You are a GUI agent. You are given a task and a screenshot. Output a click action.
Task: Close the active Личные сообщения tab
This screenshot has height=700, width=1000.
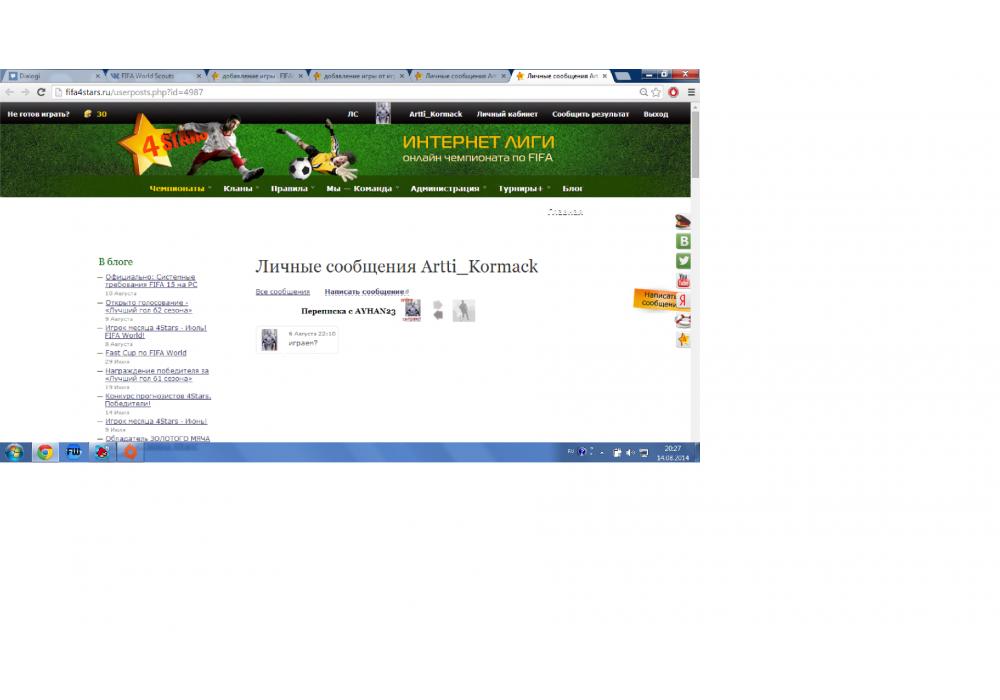(x=605, y=76)
